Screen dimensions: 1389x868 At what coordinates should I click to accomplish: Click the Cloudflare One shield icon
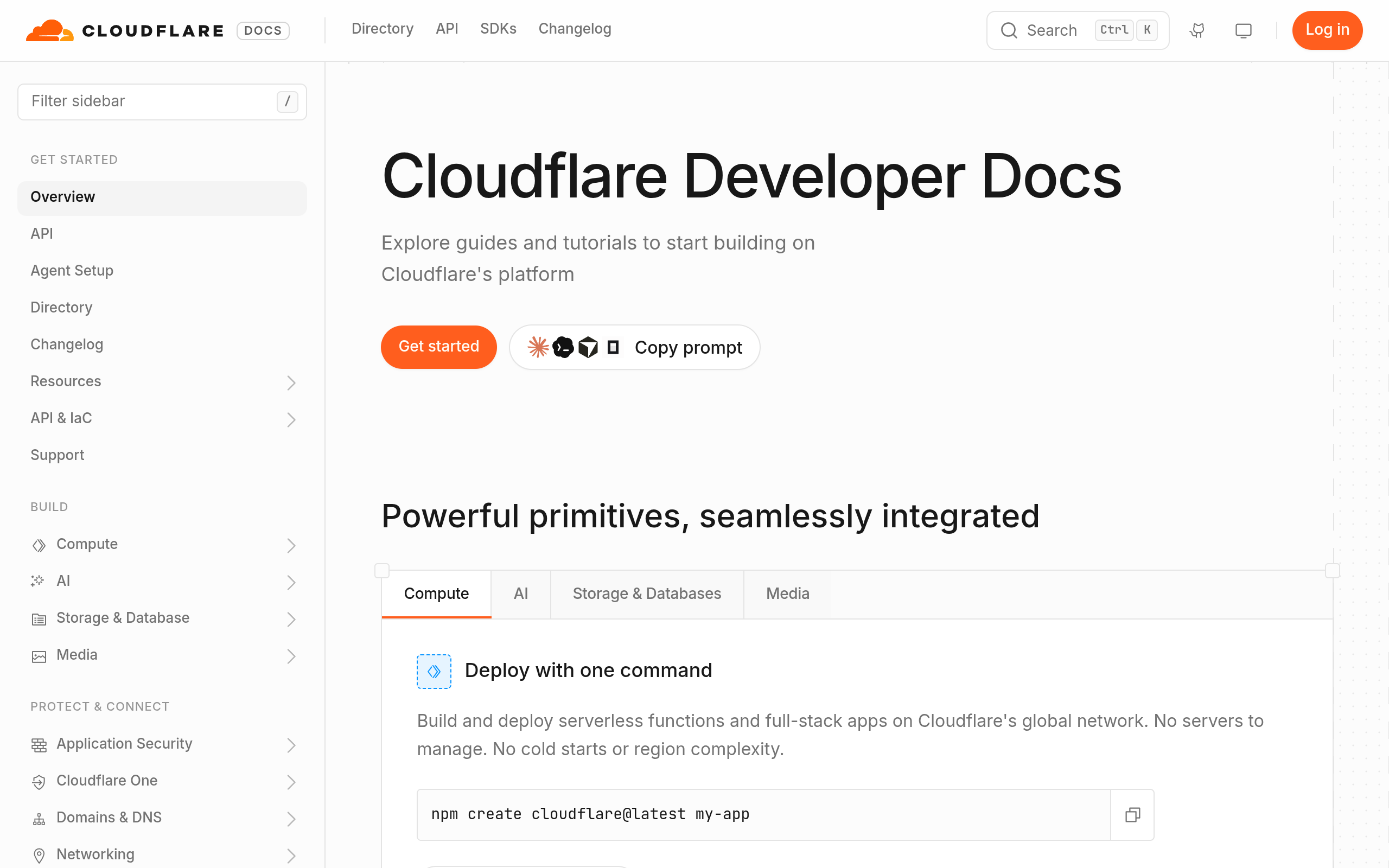click(39, 782)
